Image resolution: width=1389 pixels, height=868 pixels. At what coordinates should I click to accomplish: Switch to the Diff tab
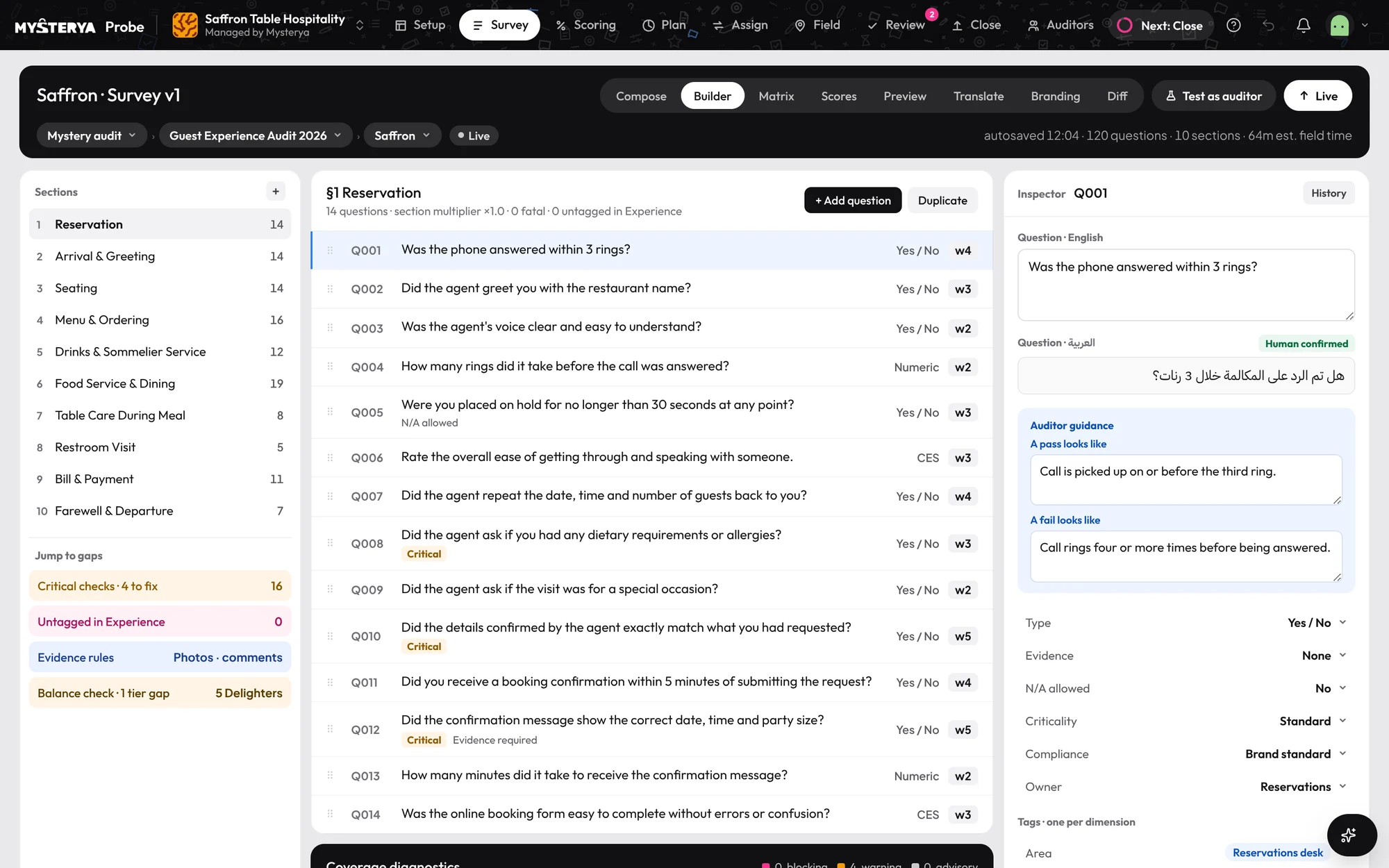click(x=1117, y=96)
